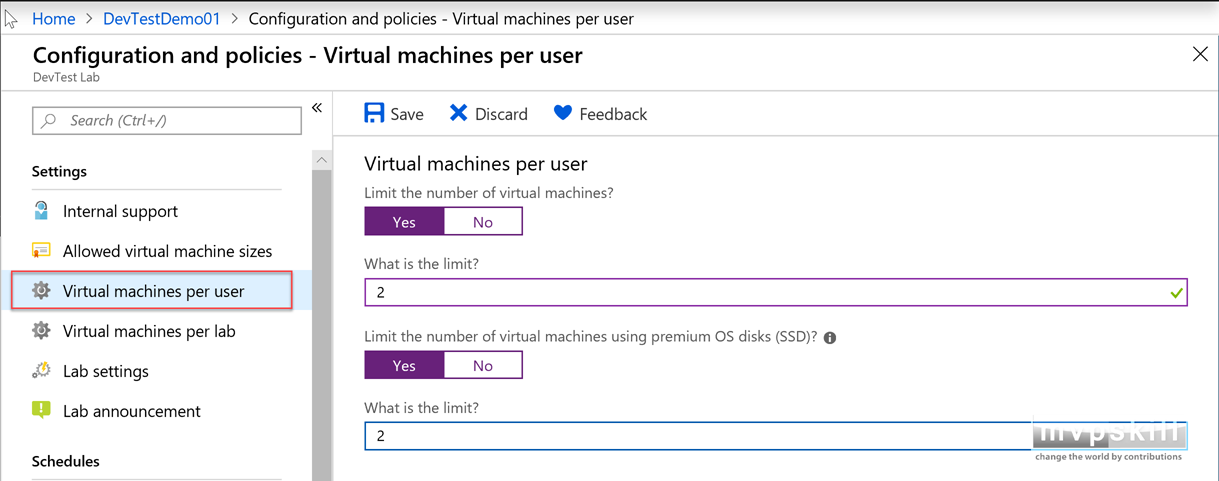Click the Discard X icon
This screenshot has height=481, width=1219.
[x=458, y=113]
